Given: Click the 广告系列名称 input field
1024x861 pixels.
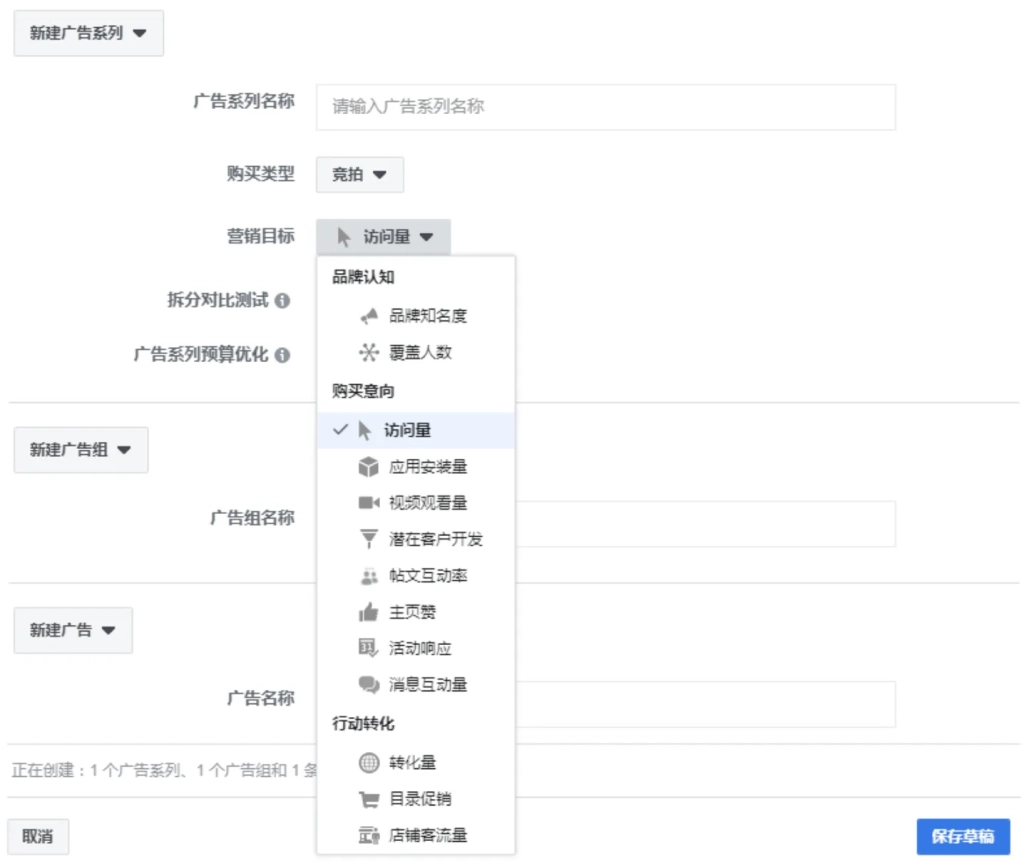Looking at the screenshot, I should point(605,106).
